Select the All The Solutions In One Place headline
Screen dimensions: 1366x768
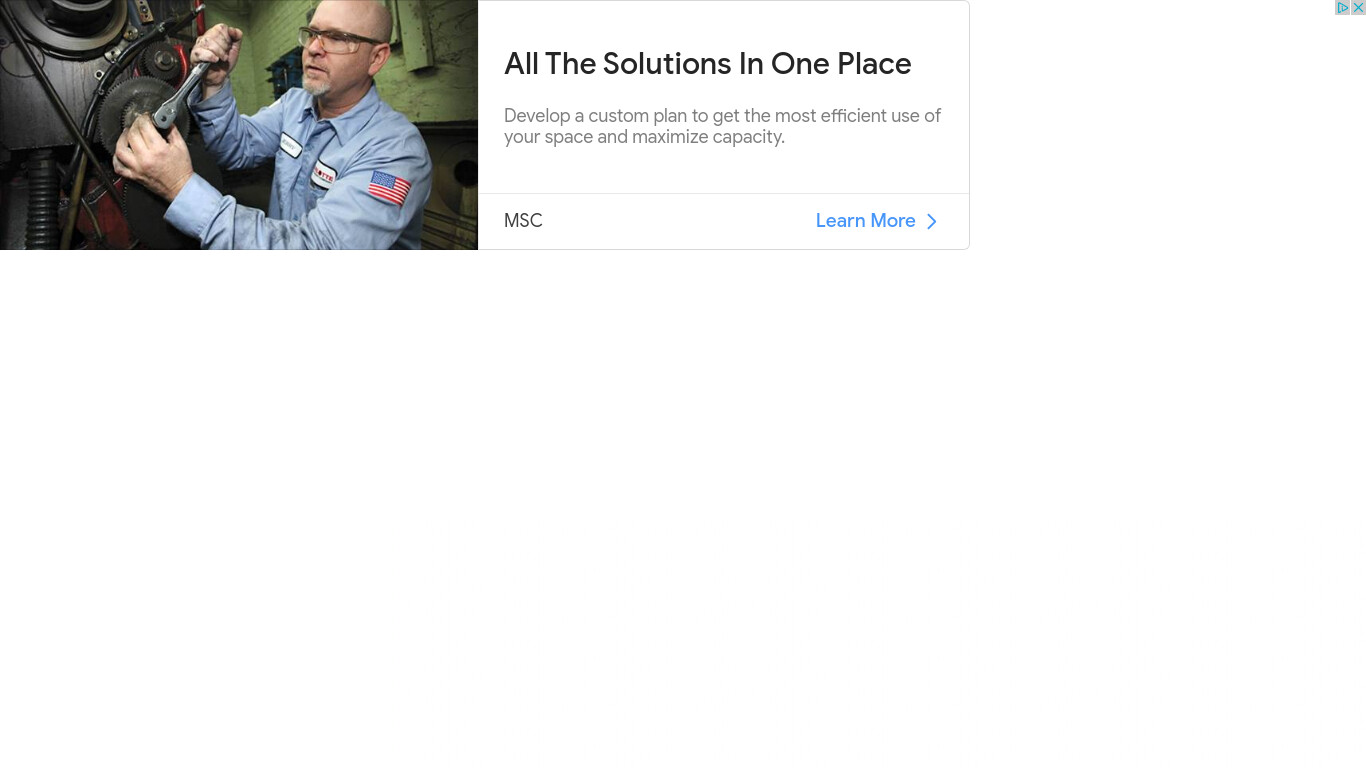pos(708,64)
